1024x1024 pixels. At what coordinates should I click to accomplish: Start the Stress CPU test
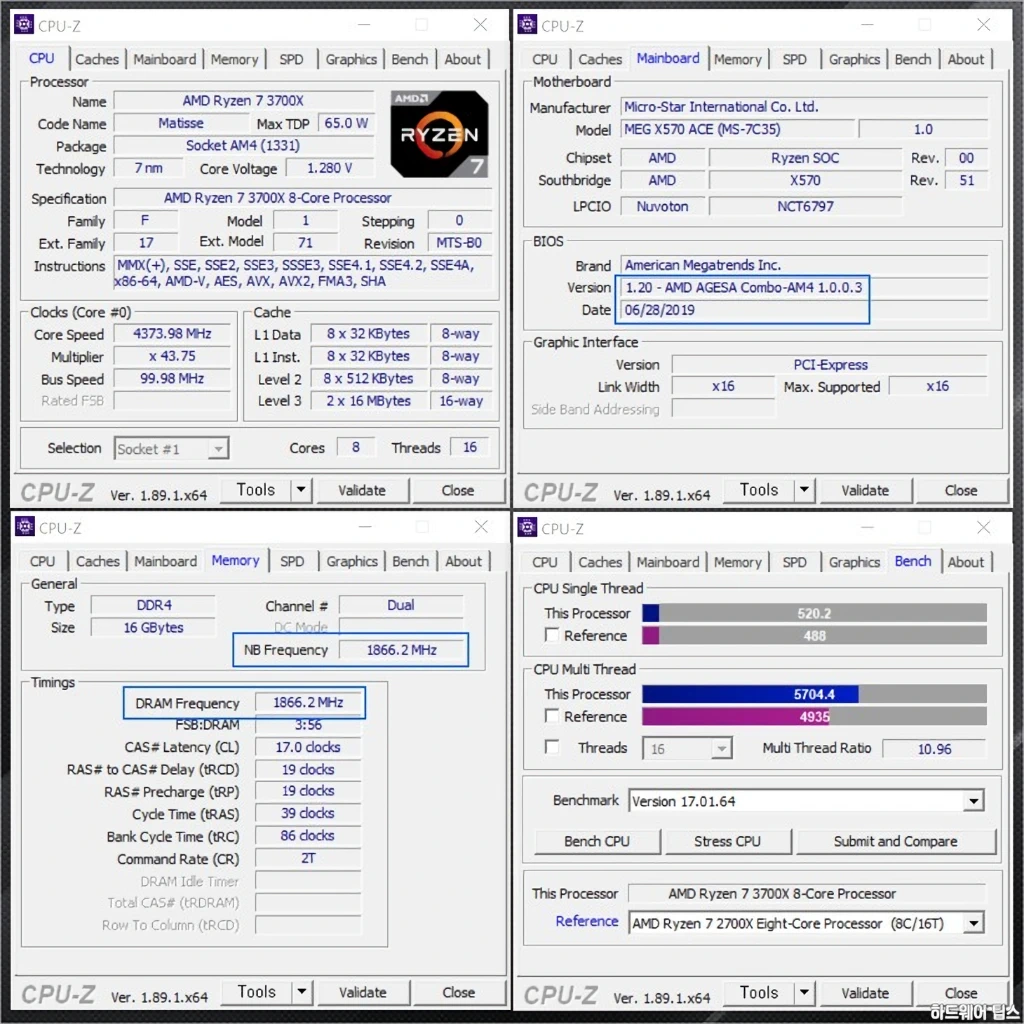(728, 841)
